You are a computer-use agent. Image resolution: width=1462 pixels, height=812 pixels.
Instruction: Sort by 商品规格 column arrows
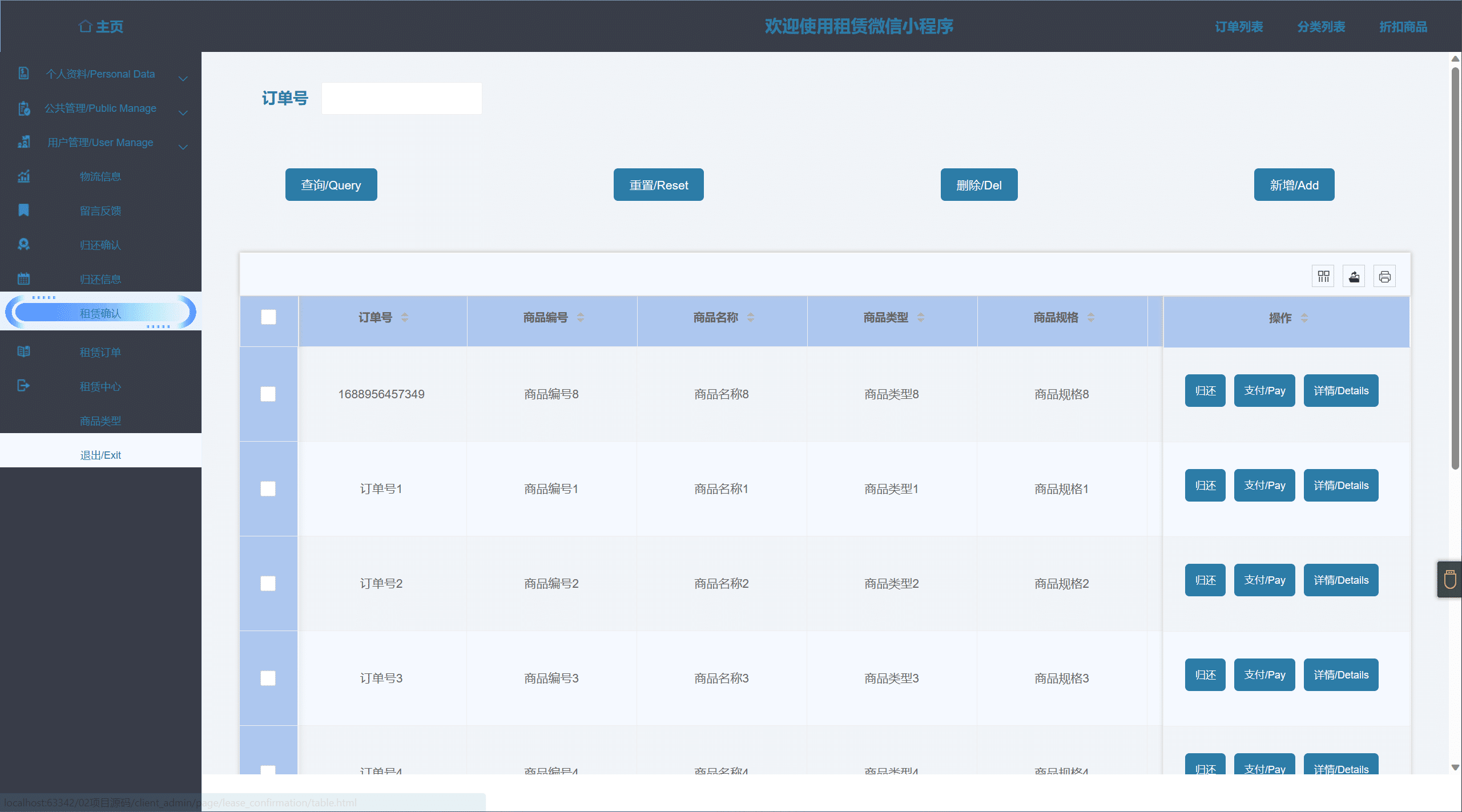pos(1091,318)
